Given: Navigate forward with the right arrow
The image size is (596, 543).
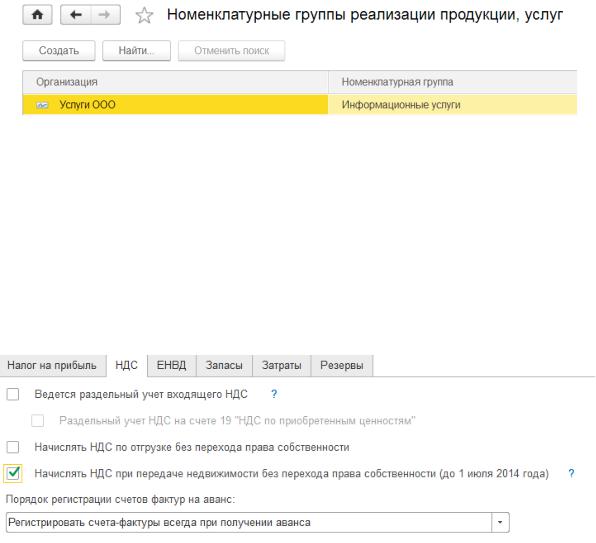Looking at the screenshot, I should [x=105, y=15].
